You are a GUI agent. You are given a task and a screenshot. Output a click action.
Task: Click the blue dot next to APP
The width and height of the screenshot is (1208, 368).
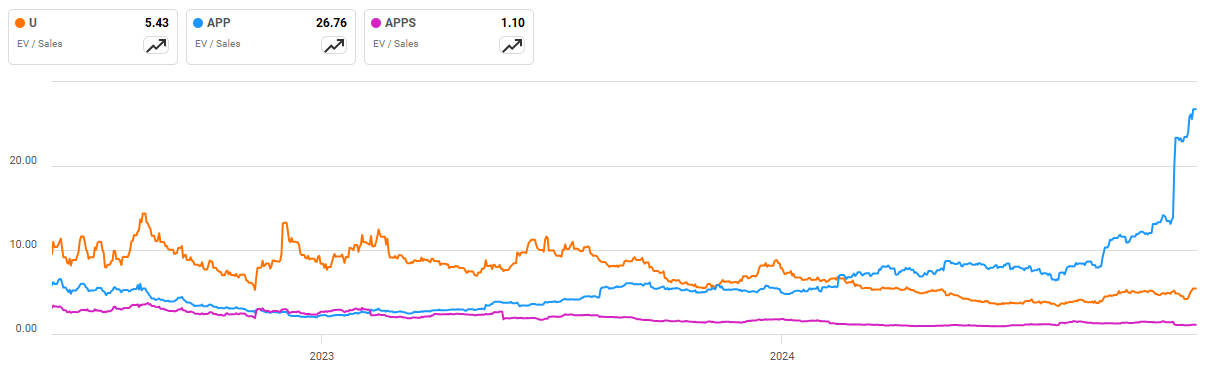point(199,23)
